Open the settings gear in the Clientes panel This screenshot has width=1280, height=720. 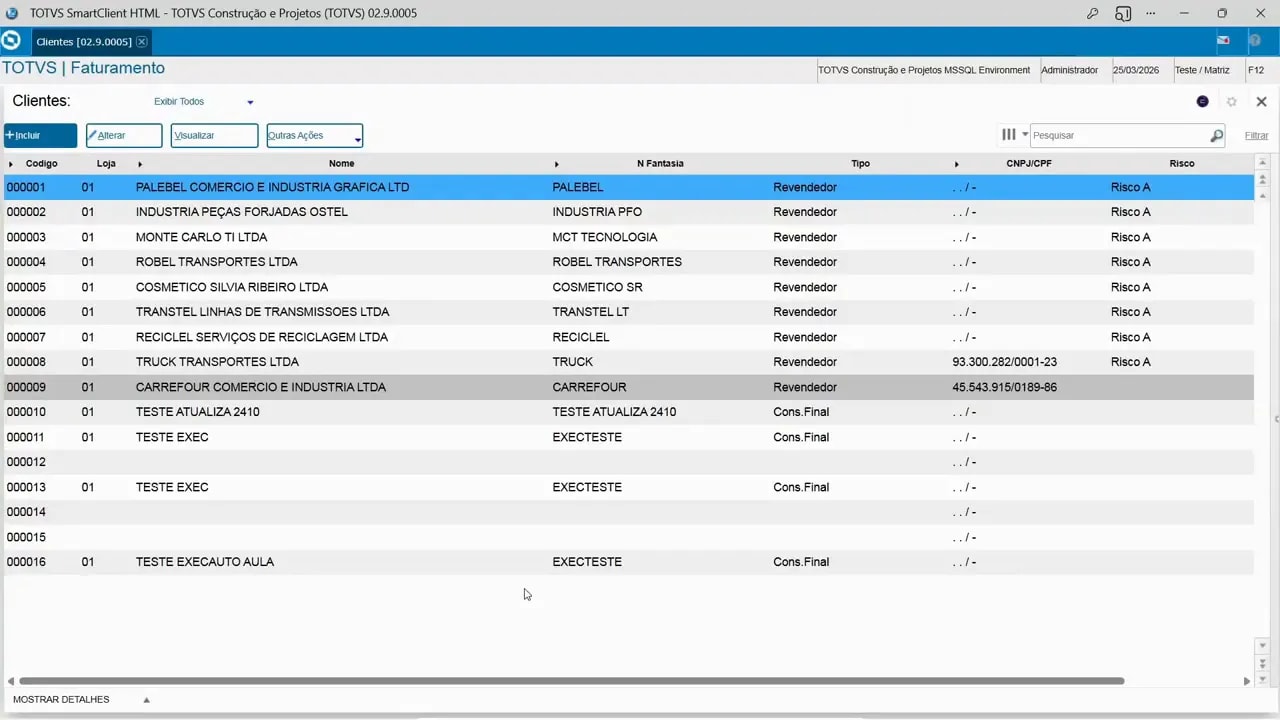point(1231,101)
